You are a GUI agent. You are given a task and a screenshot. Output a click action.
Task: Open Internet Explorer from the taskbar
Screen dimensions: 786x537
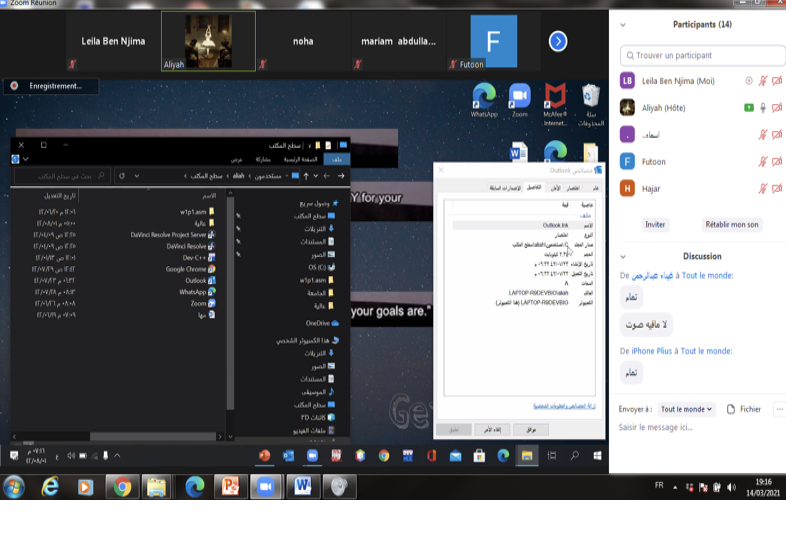pyautogui.click(x=50, y=486)
